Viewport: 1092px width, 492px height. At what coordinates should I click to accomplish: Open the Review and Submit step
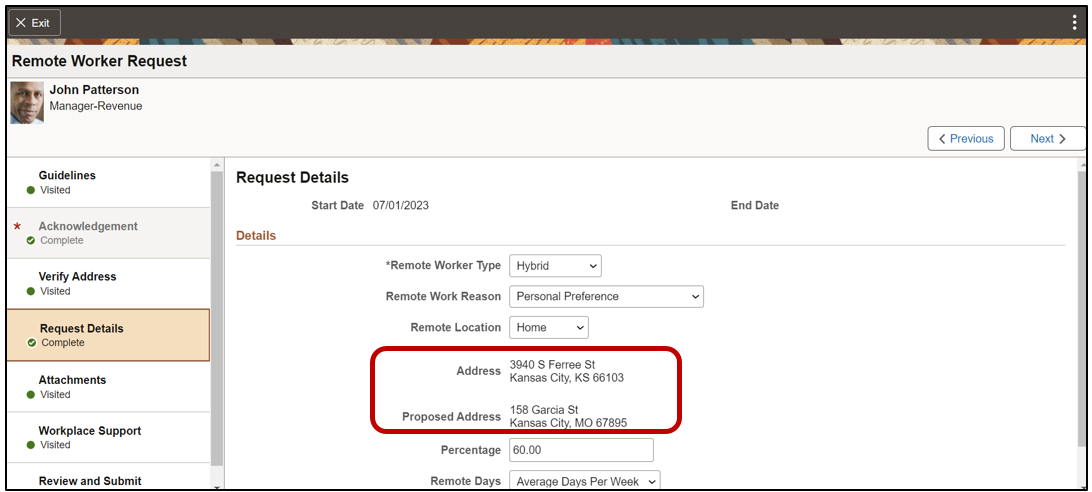[90, 481]
